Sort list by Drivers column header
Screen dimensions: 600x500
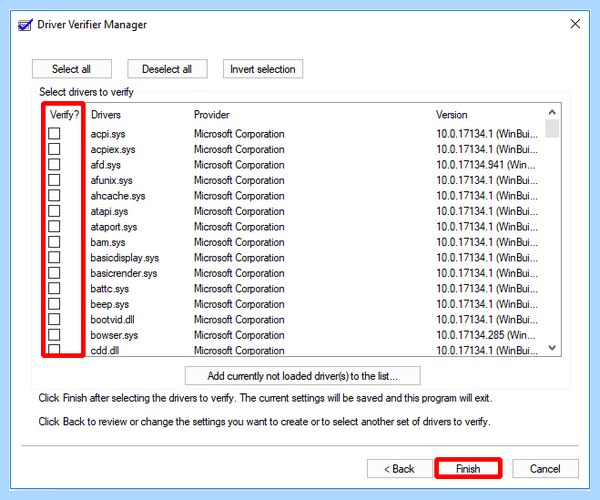pos(106,115)
